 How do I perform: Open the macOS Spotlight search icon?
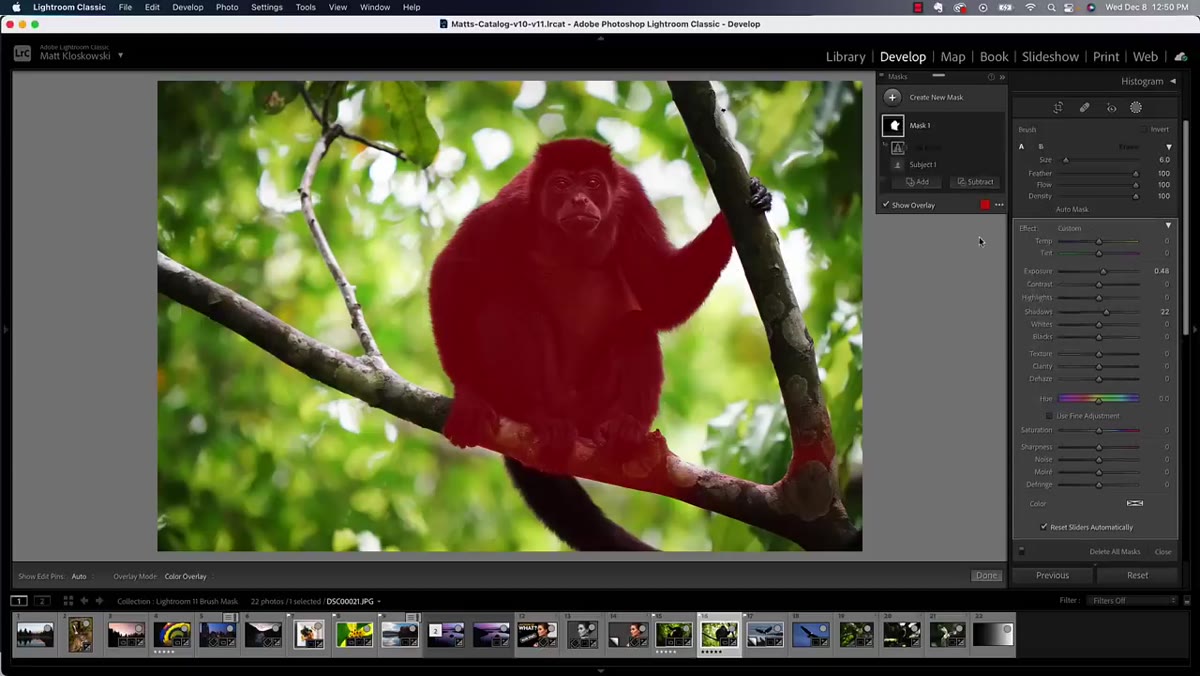1051,7
